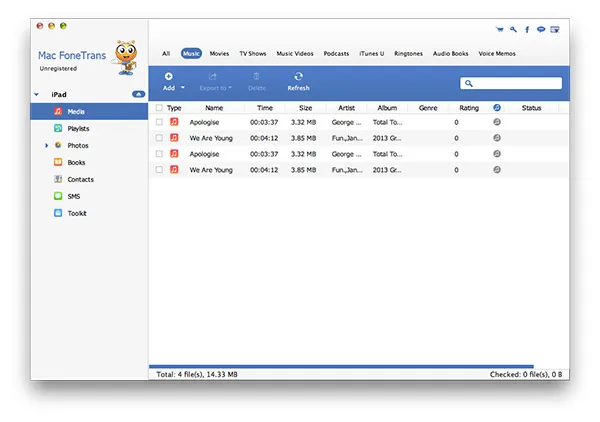The width and height of the screenshot is (600, 422).
Task: Click the Delete trash icon
Action: pos(256,77)
